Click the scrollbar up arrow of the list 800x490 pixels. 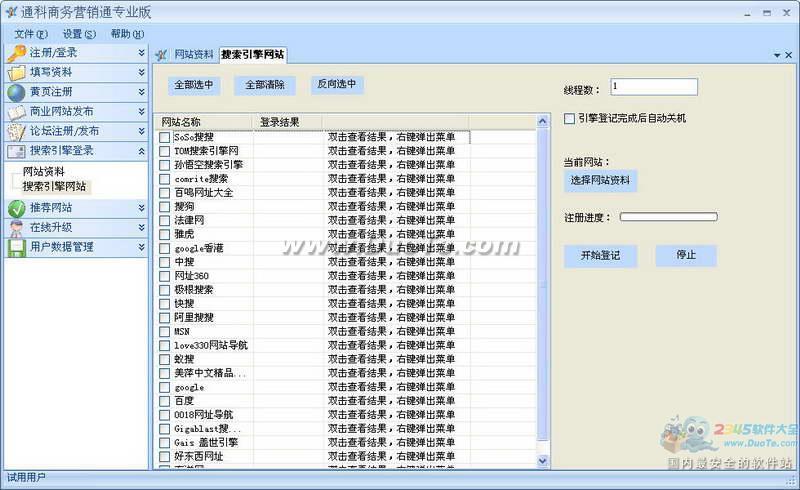542,121
